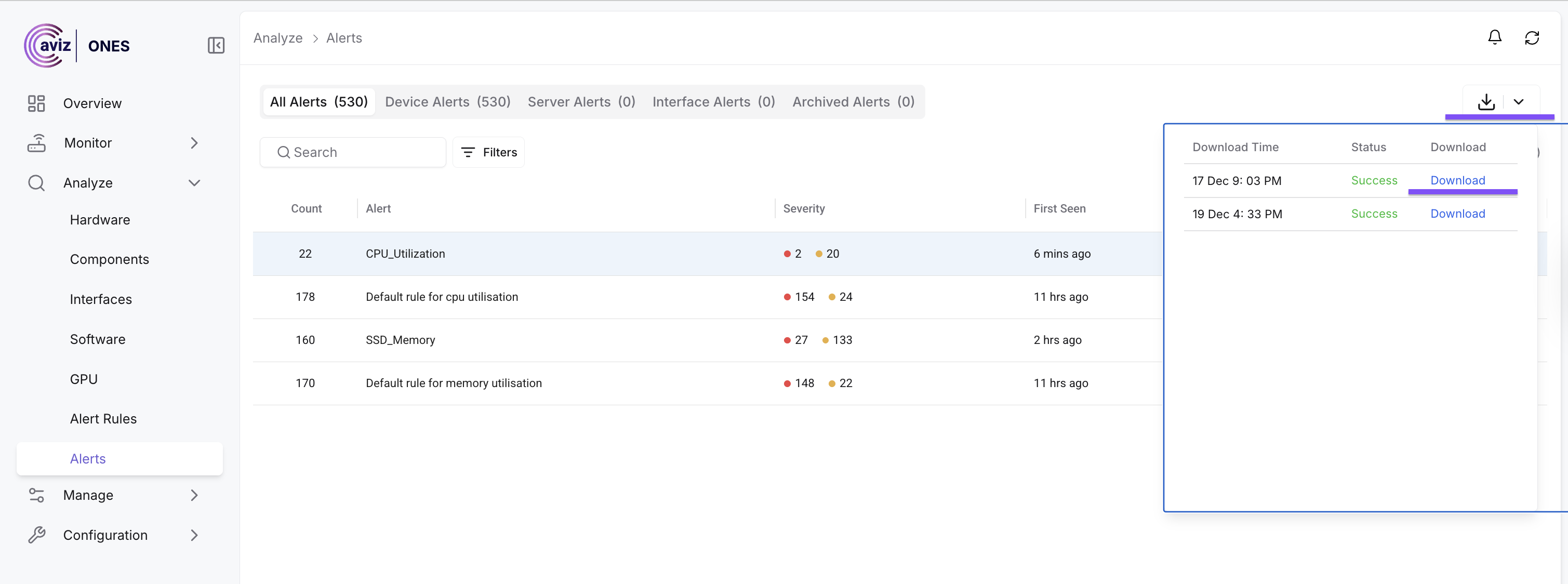
Task: Expand the Monitor menu chevron
Action: [194, 143]
